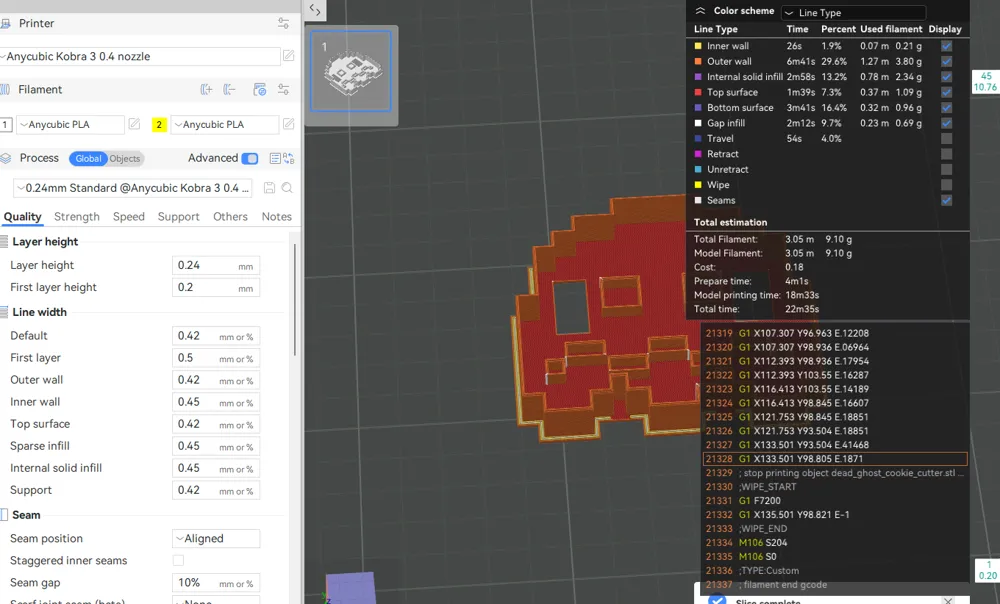Open the Seam position Aligned dropdown
The width and height of the screenshot is (1000, 604).
[216, 538]
